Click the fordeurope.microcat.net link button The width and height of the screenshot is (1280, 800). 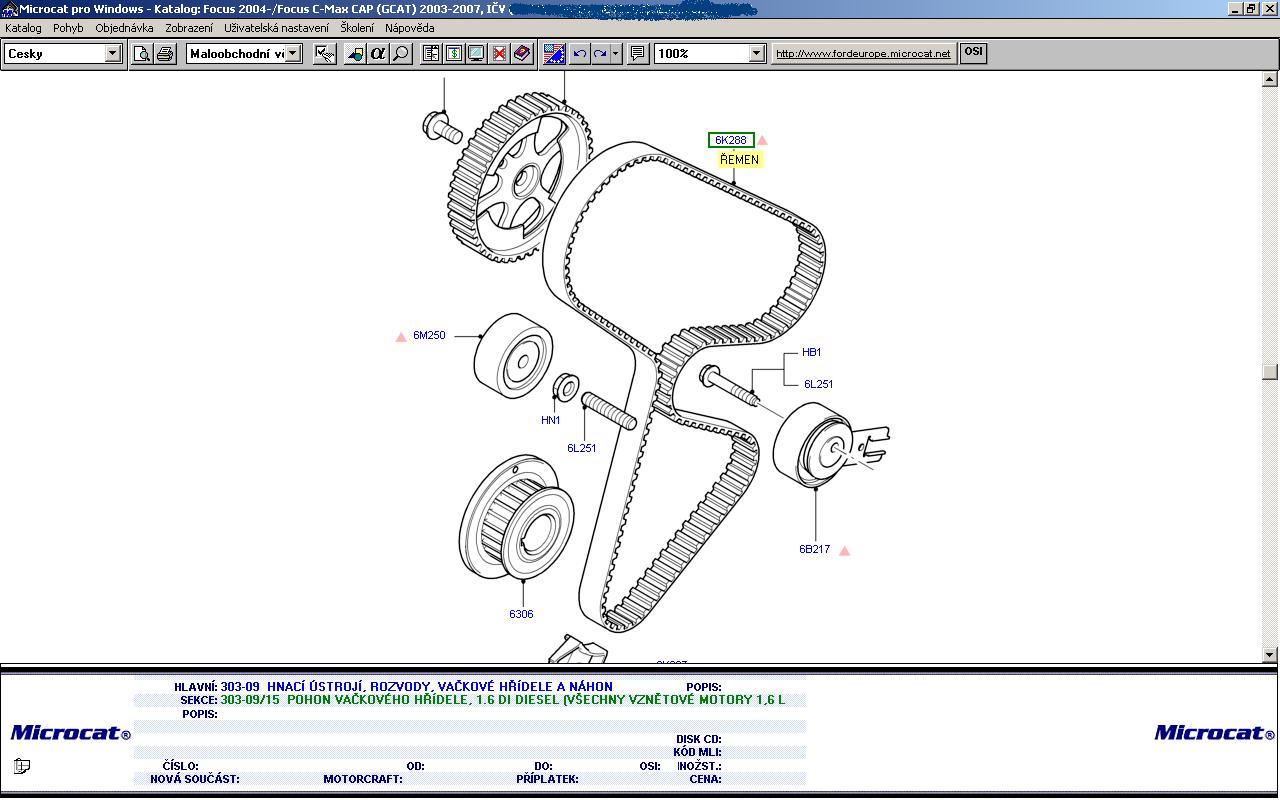(863, 54)
